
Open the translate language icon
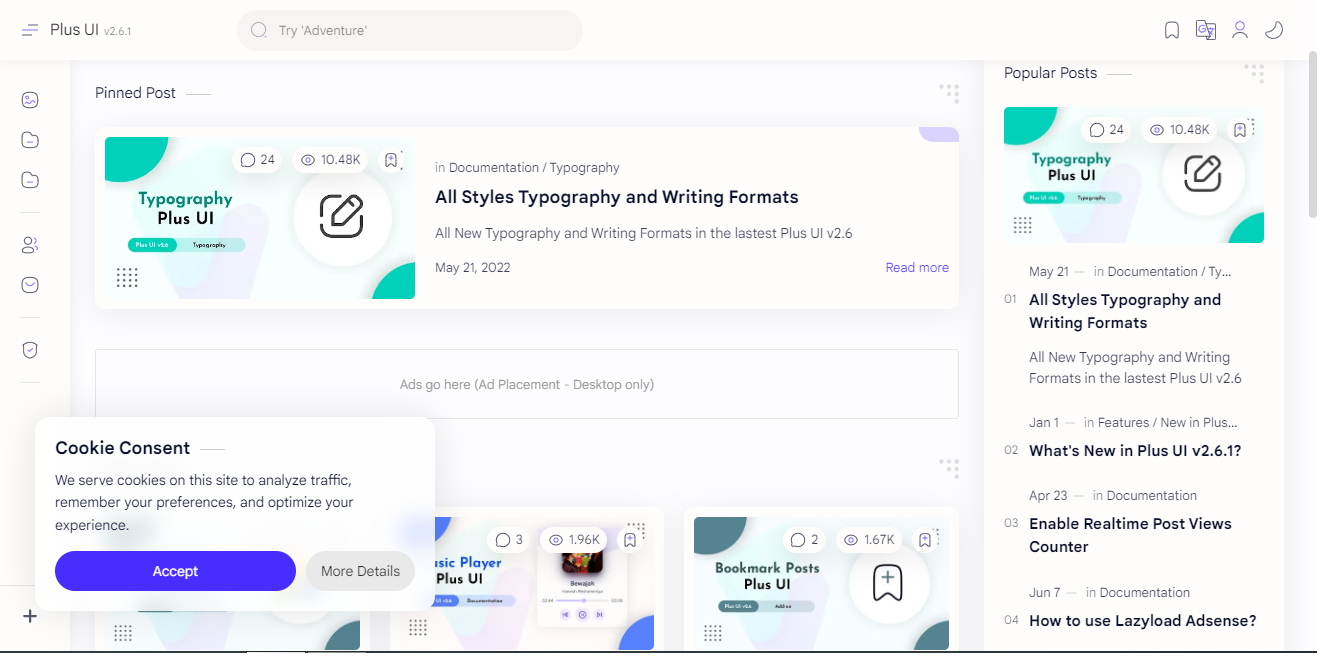pyautogui.click(x=1206, y=30)
